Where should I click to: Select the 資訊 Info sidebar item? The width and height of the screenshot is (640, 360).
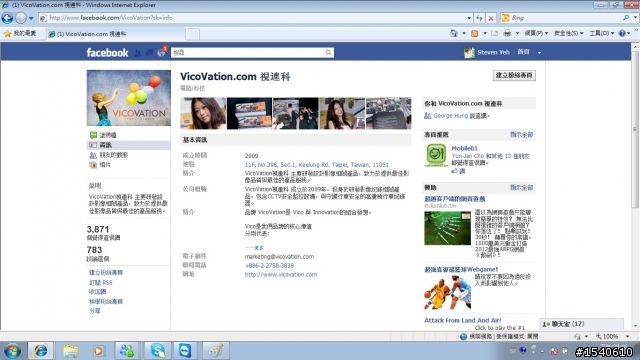[x=105, y=145]
